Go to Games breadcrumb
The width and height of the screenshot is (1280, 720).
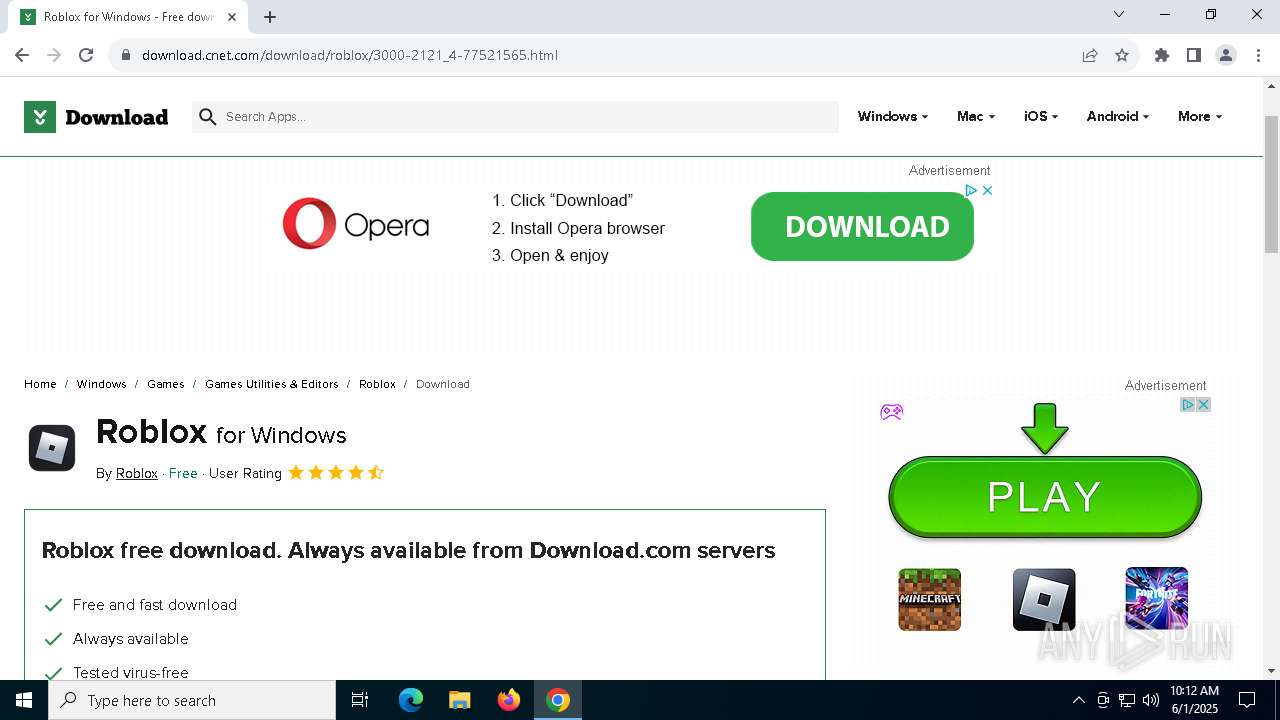166,384
